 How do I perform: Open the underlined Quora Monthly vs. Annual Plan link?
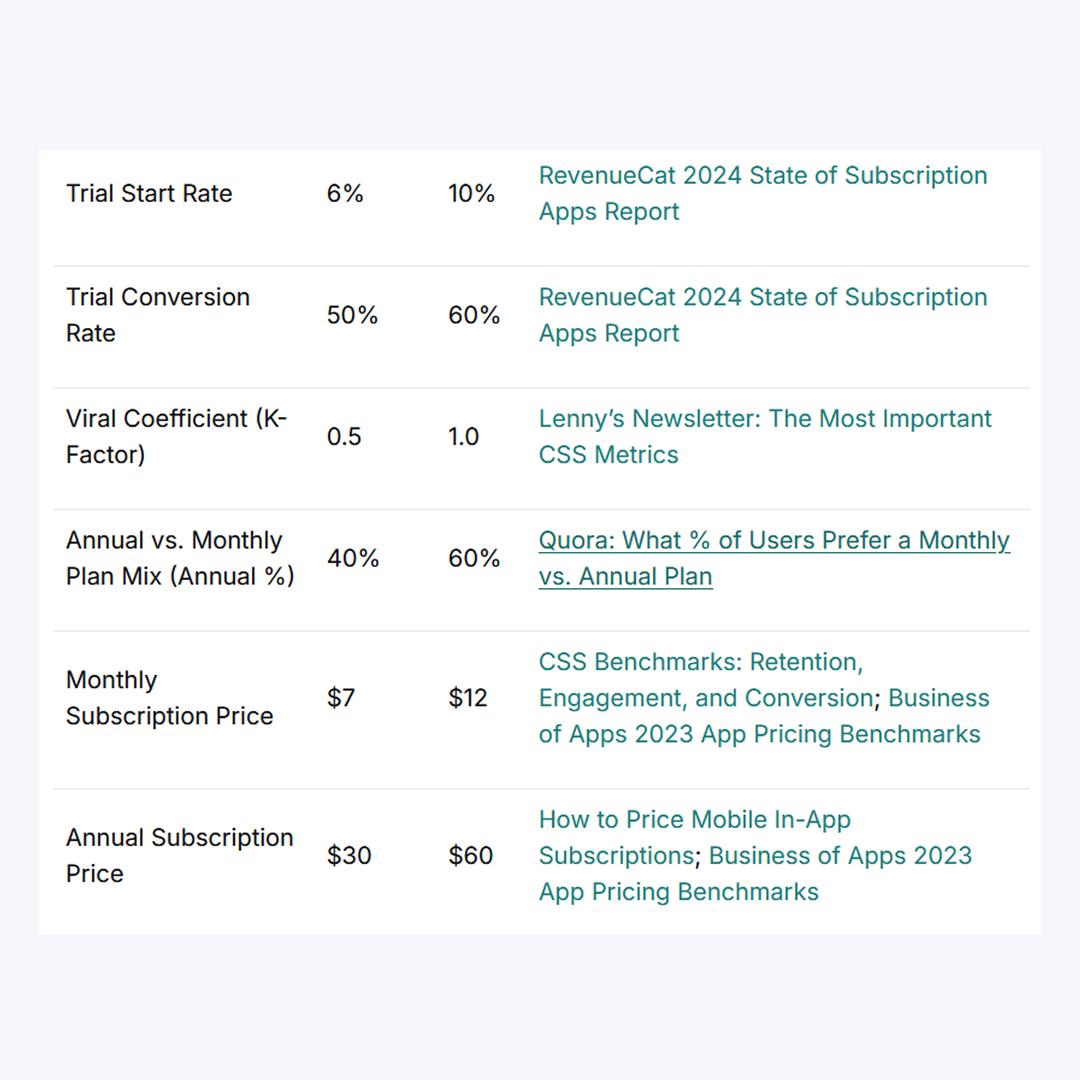point(773,559)
